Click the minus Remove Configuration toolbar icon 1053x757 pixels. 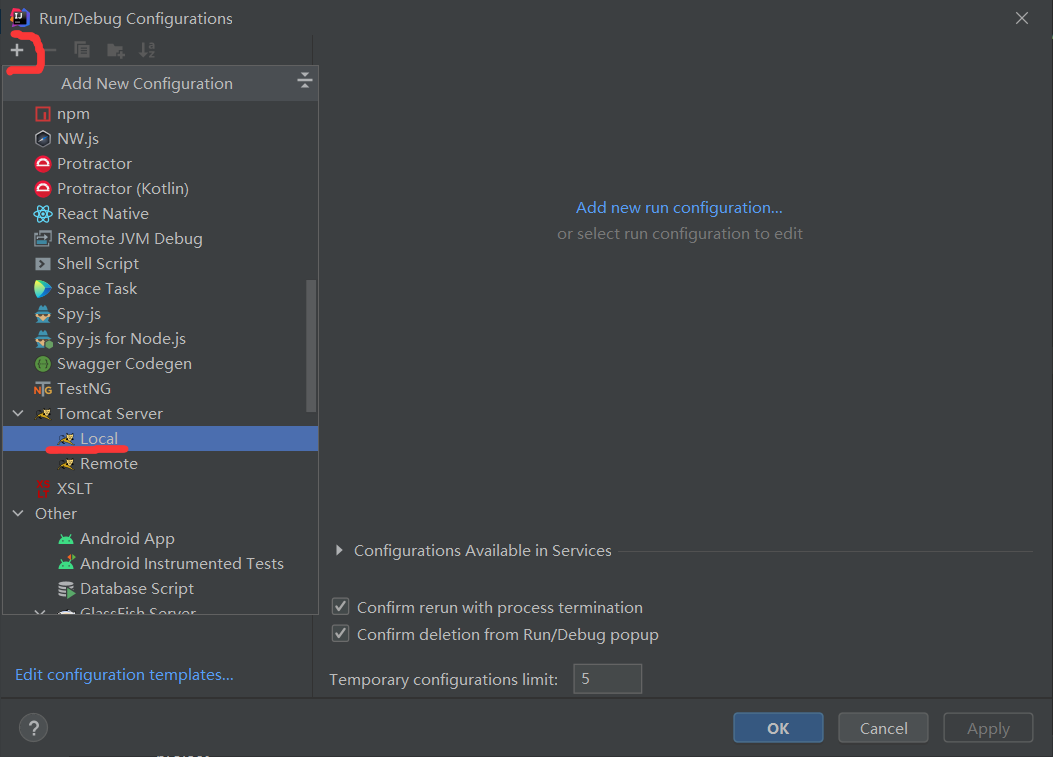(48, 50)
